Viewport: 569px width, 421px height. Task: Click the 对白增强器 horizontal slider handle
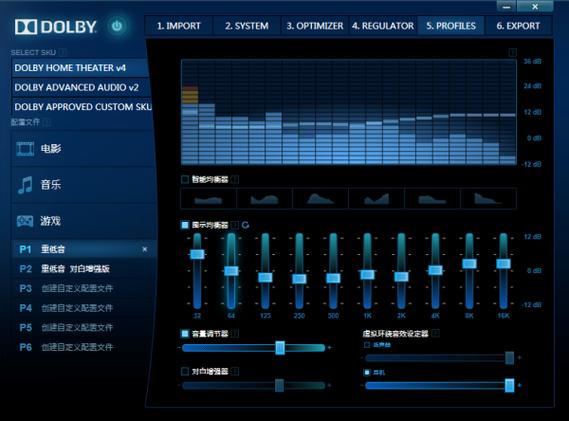(x=279, y=385)
